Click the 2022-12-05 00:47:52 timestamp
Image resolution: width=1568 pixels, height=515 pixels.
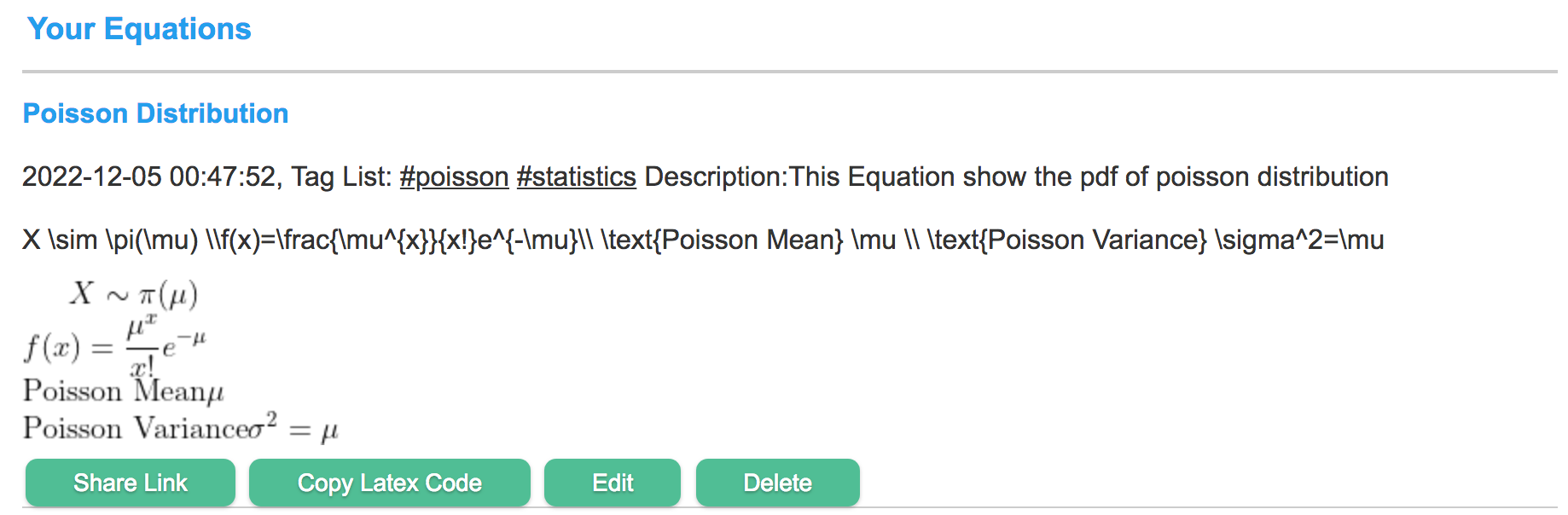tap(149, 176)
